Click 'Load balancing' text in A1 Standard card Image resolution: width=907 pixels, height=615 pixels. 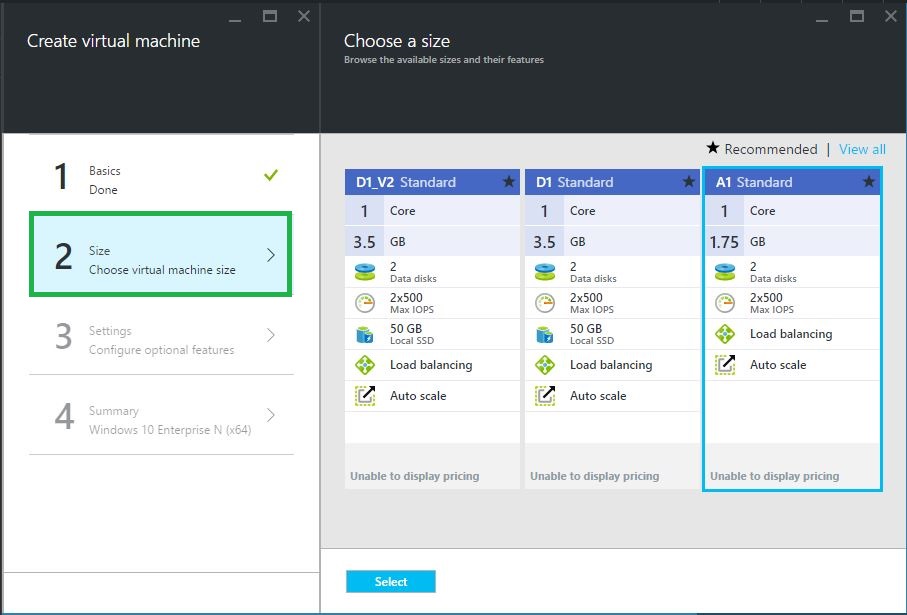[791, 334]
